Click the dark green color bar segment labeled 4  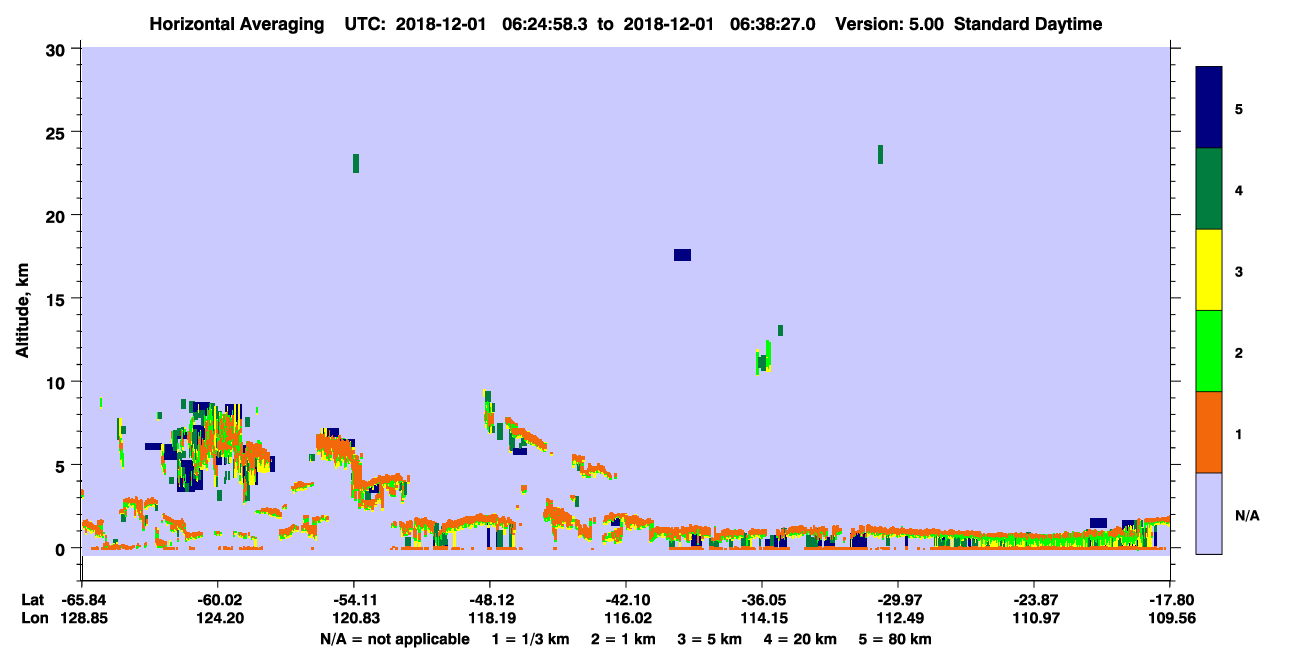coord(1209,189)
